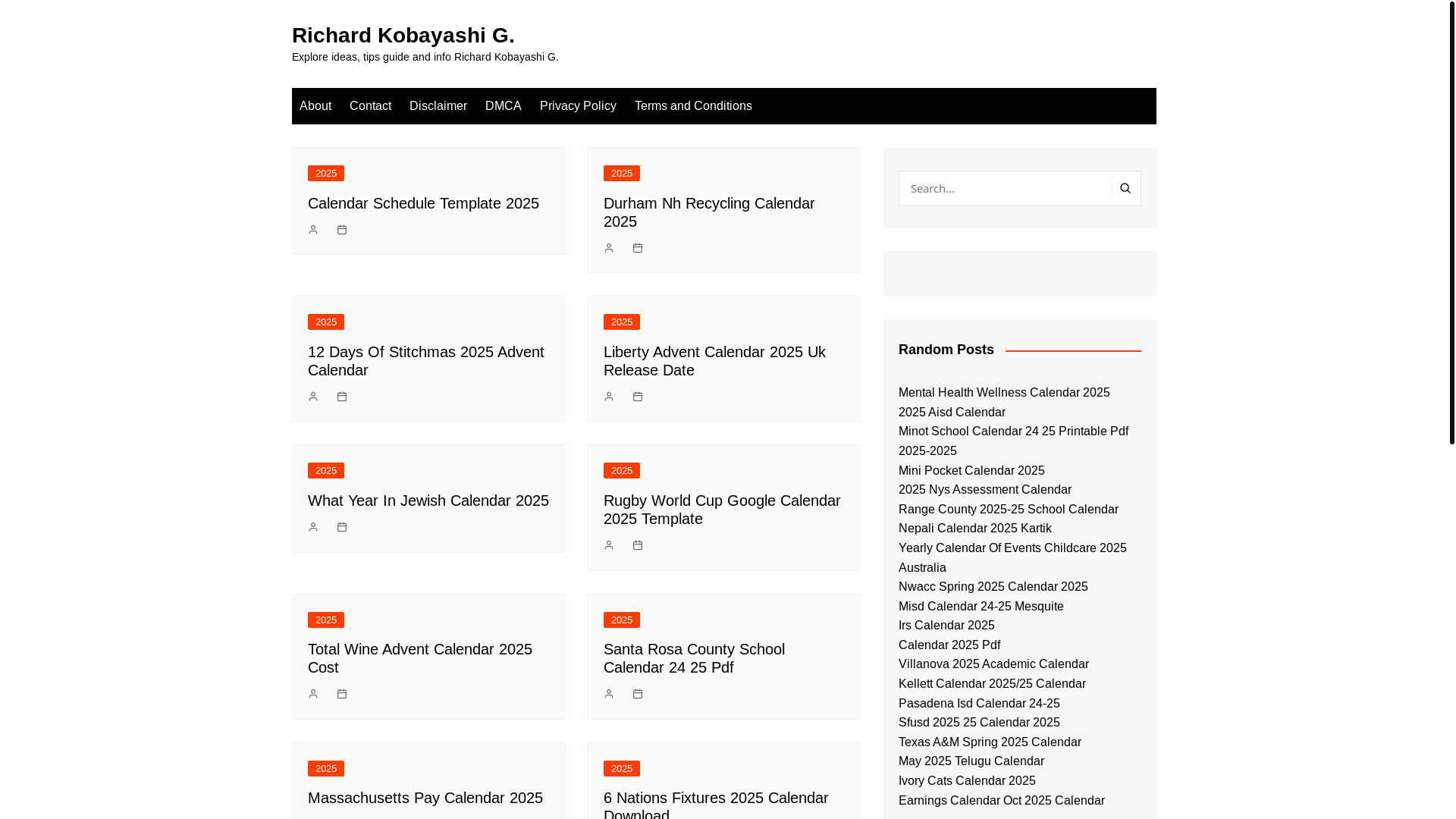Open Massachusetts Pay Calendar 2025 post
This screenshot has width=1456, height=819.
tap(425, 798)
